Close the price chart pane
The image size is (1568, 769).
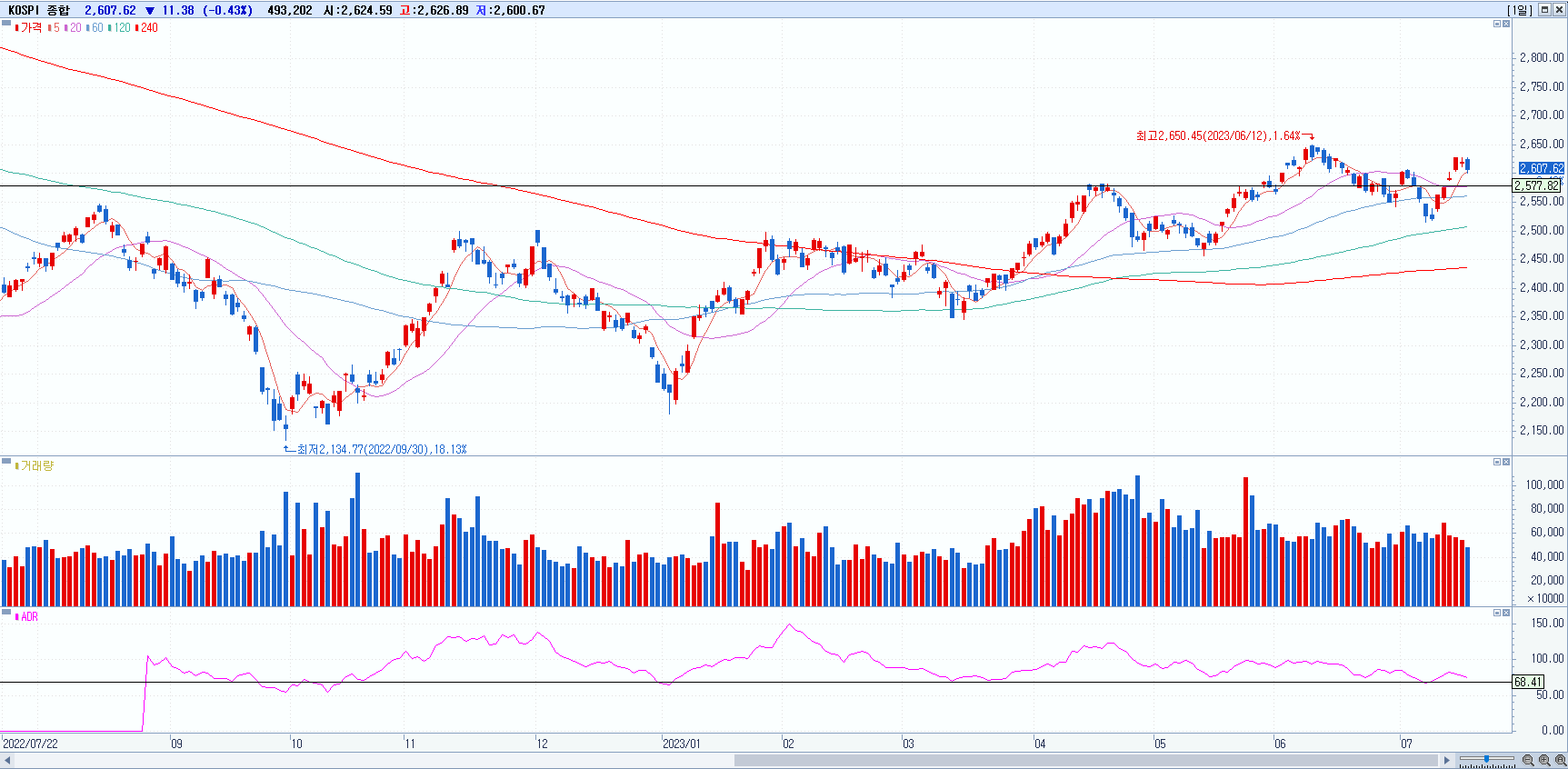coord(1506,24)
